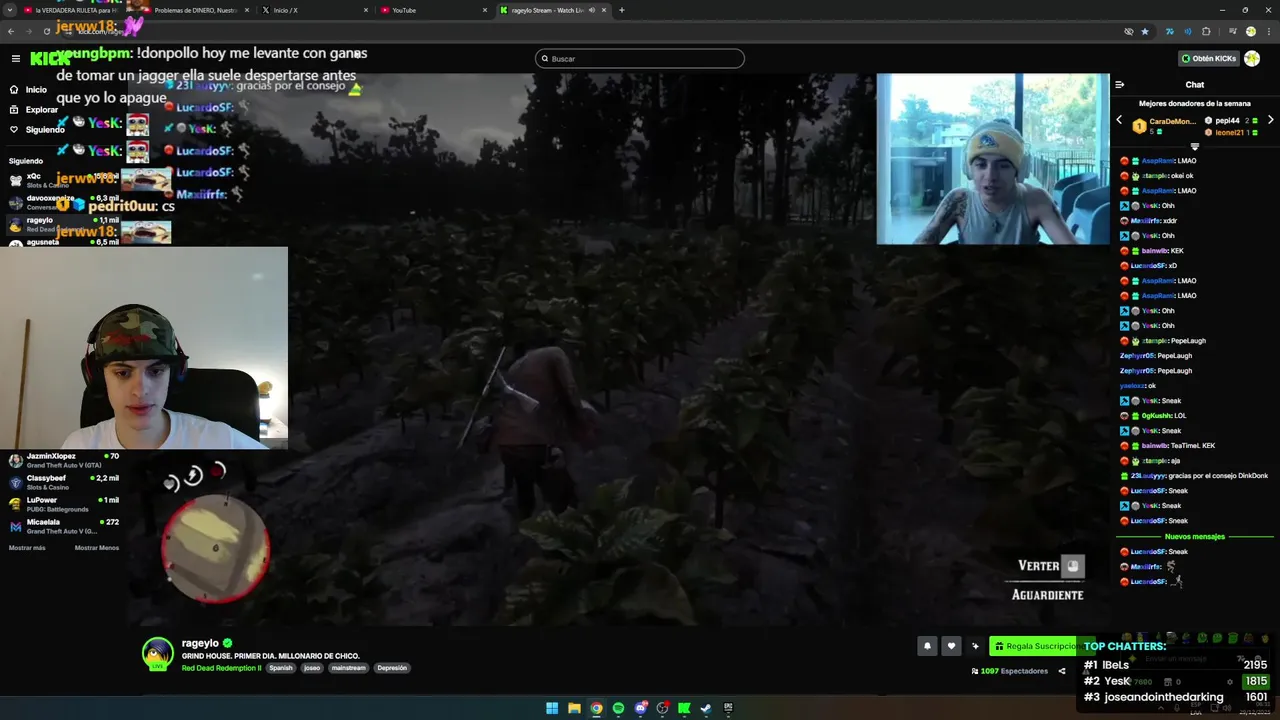Share the stream via share icon

point(1062,671)
